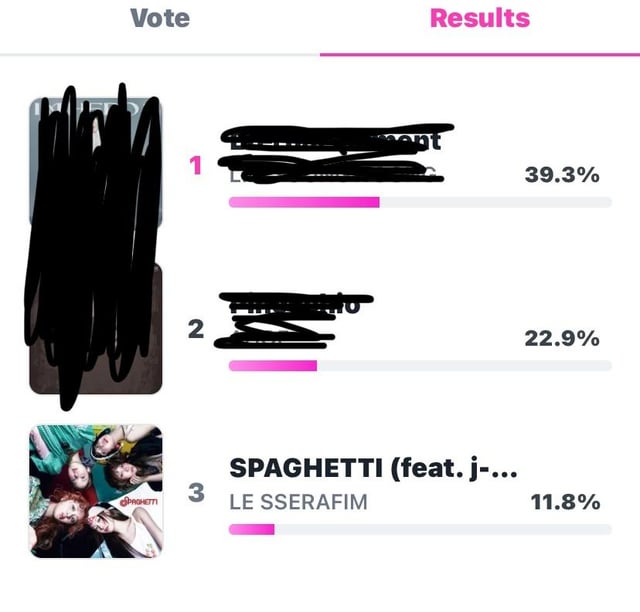Click the 22.9% vote percentage
Viewport: 640px width, 612px height.
click(562, 339)
